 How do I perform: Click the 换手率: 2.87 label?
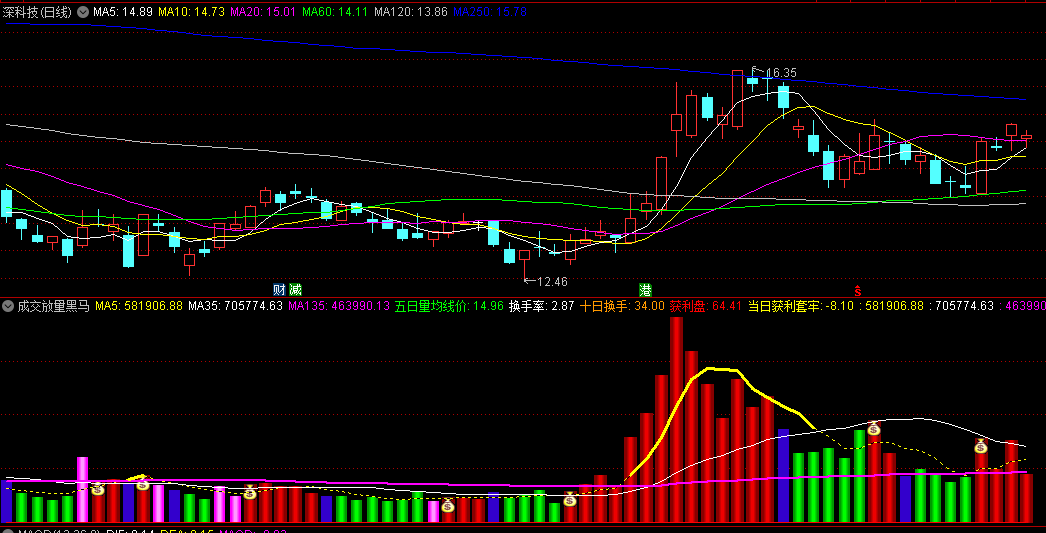click(542, 306)
